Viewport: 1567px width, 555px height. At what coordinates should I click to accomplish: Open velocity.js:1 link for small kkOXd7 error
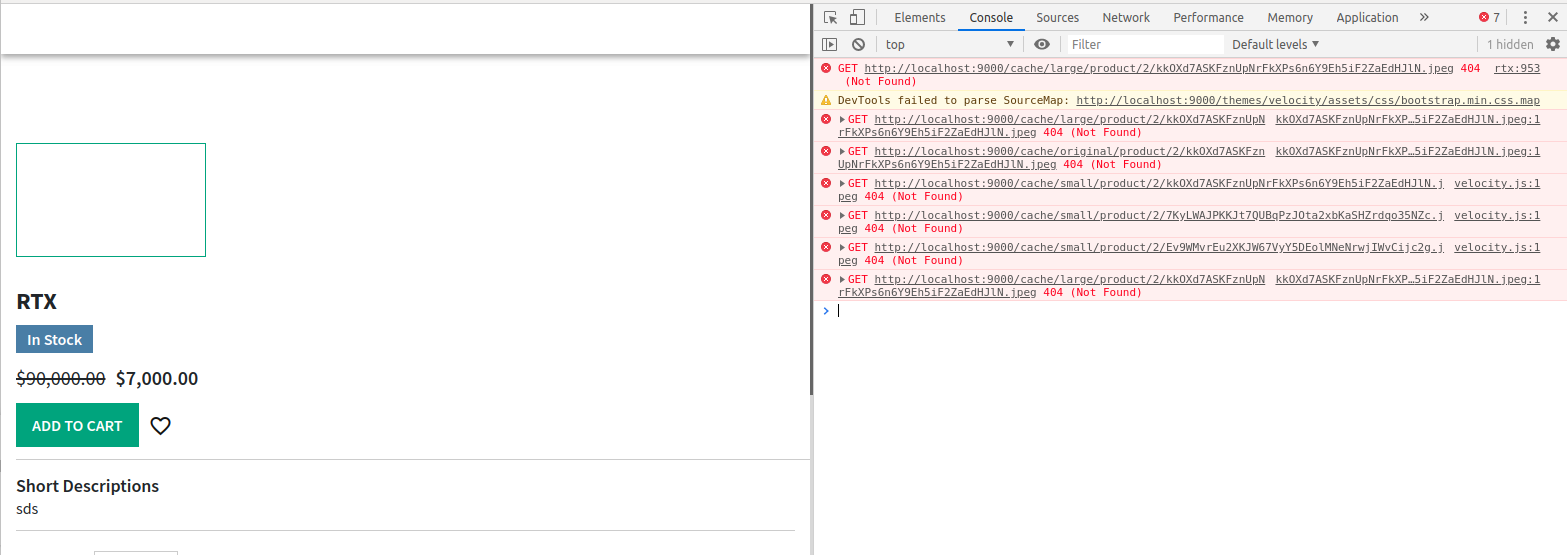tap(1497, 183)
